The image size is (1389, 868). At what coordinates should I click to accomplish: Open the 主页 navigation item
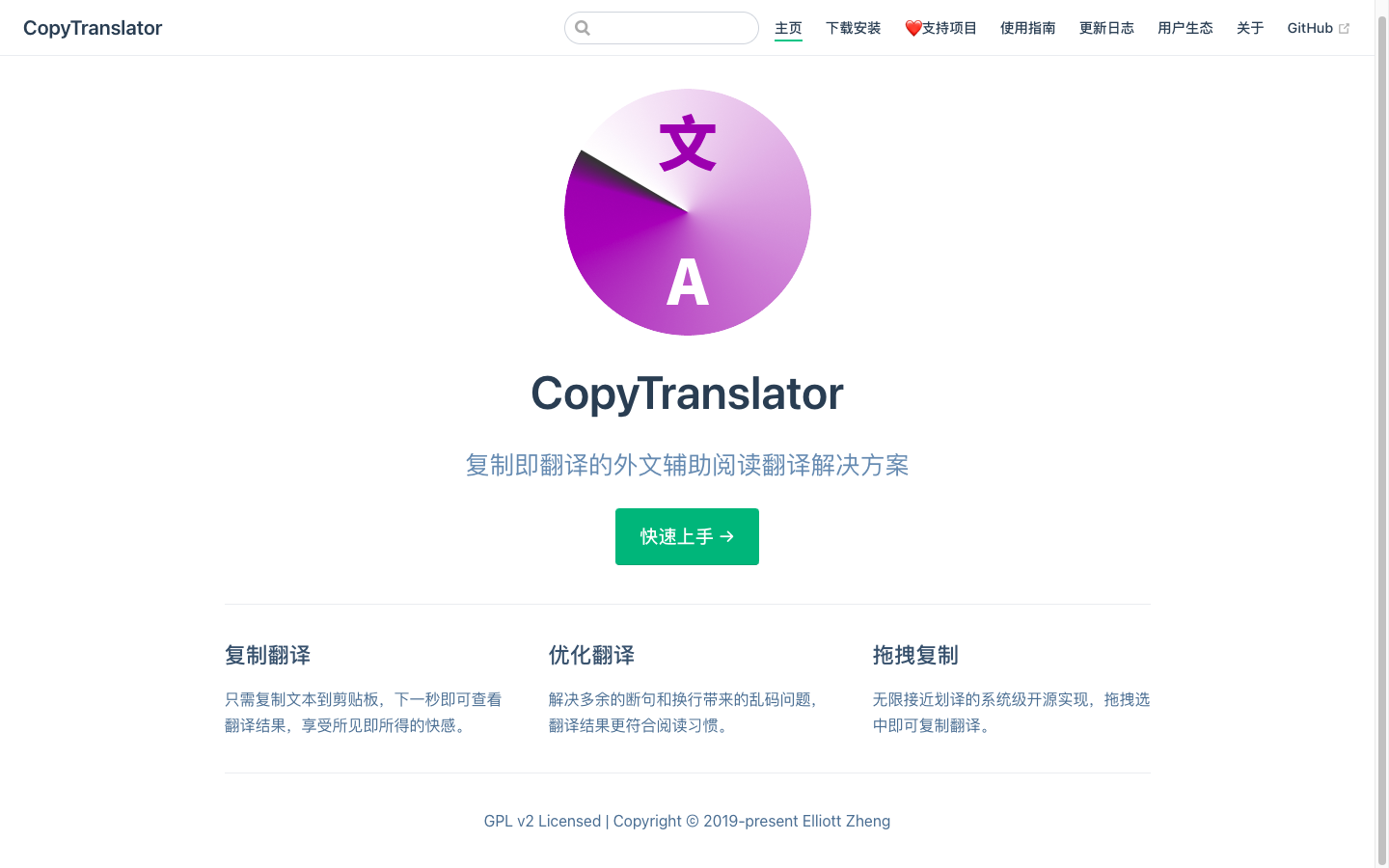(x=788, y=28)
